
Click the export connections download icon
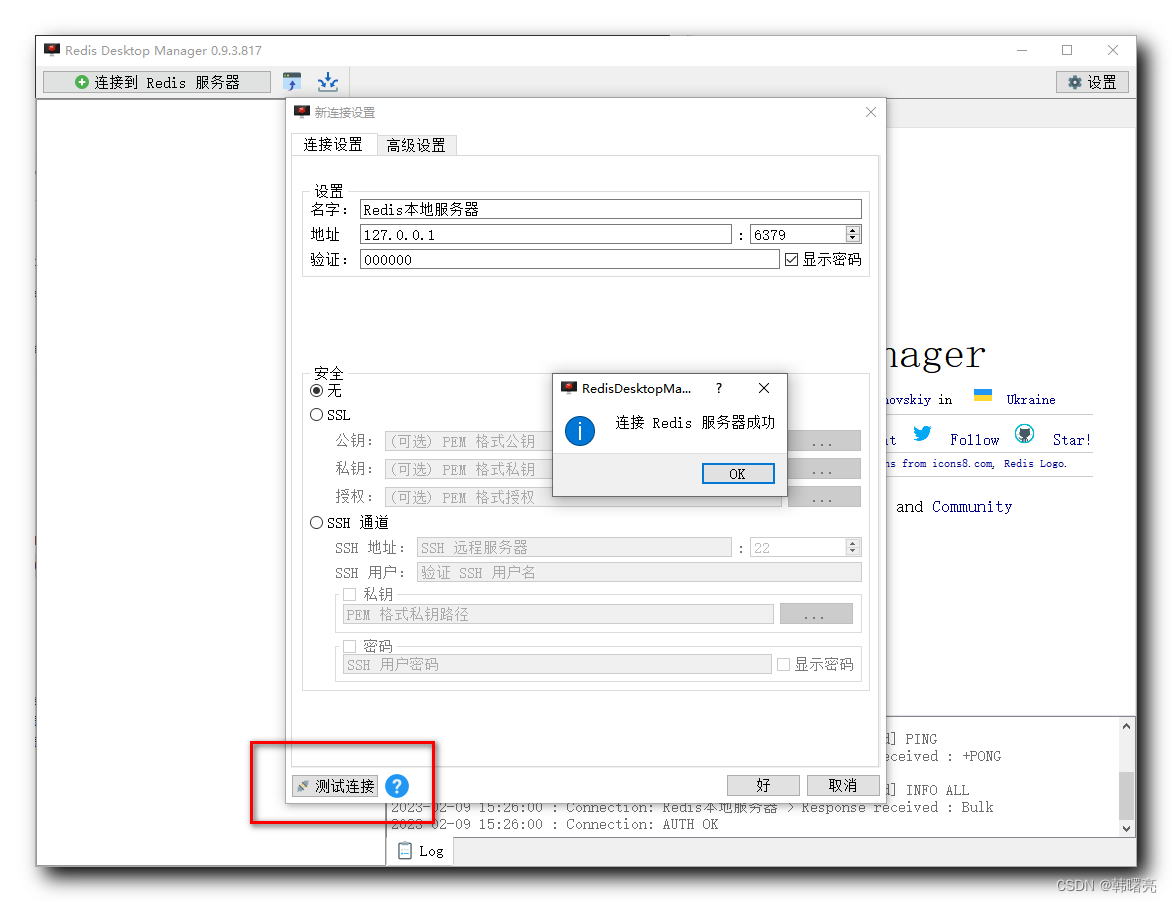(327, 81)
